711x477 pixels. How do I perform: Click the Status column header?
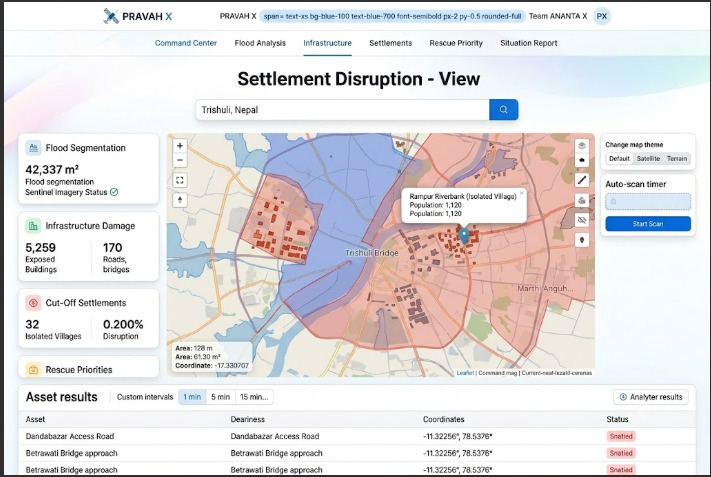(x=617, y=419)
